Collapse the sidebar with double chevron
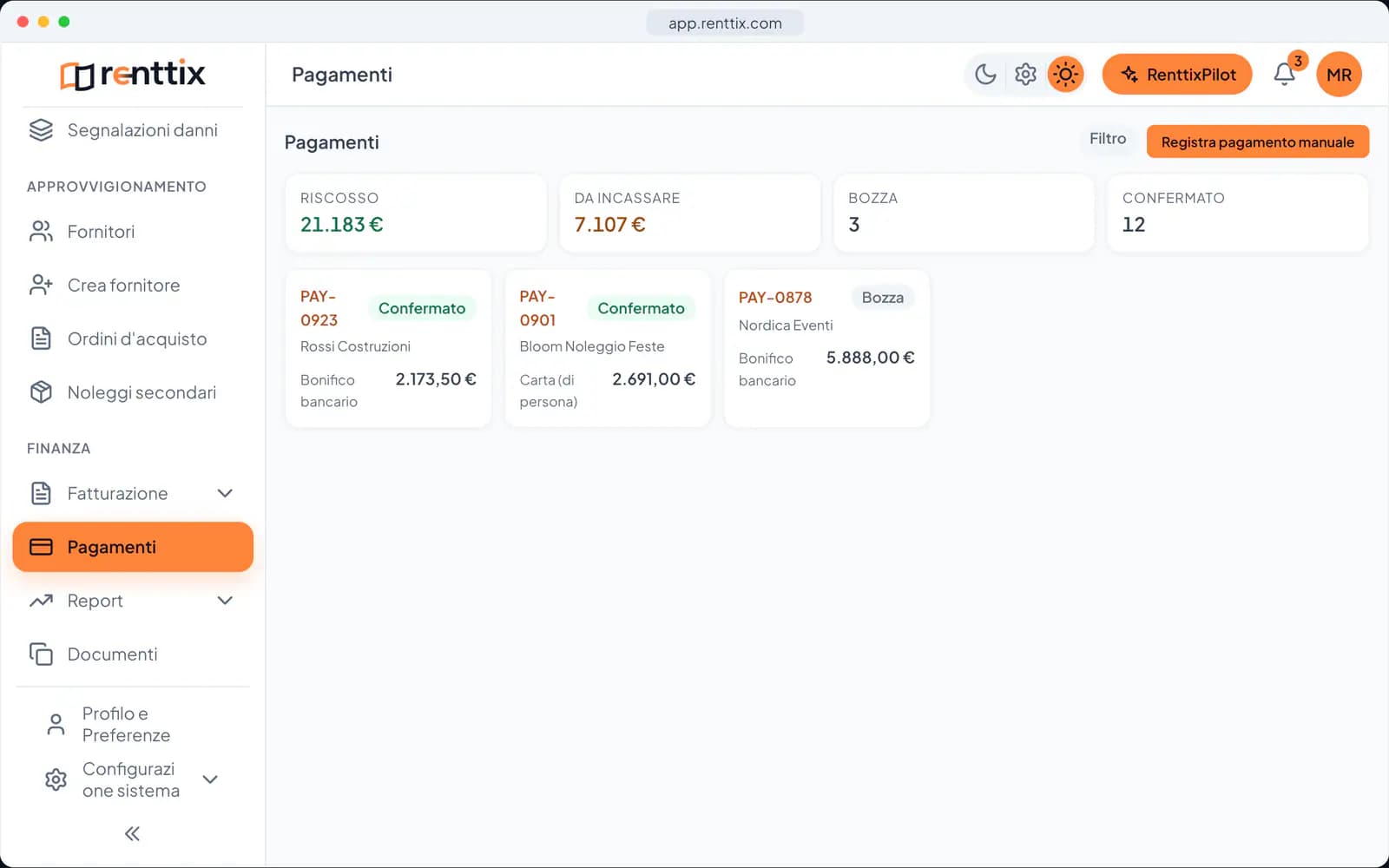This screenshot has width=1389, height=868. [x=132, y=833]
